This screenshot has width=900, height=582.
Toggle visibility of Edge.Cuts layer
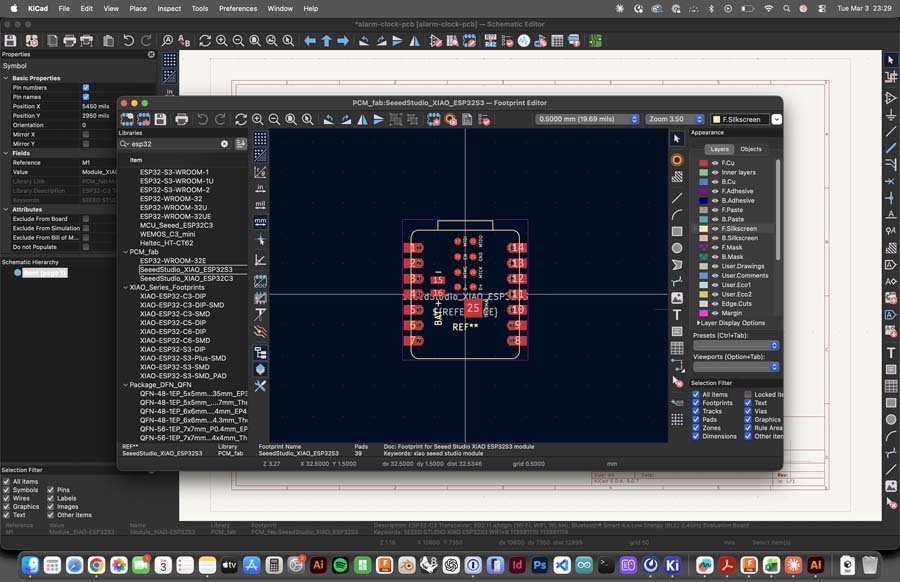click(715, 304)
